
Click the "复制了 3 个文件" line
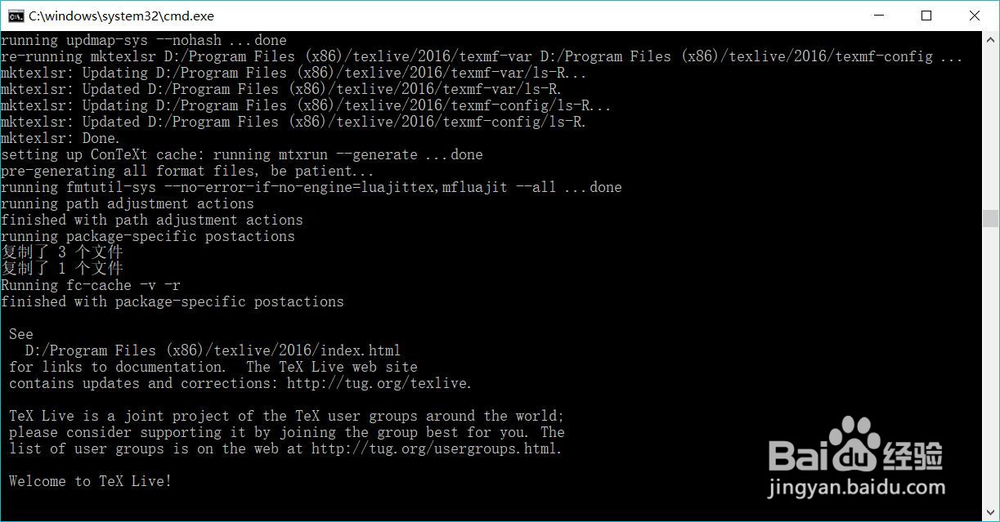62,252
